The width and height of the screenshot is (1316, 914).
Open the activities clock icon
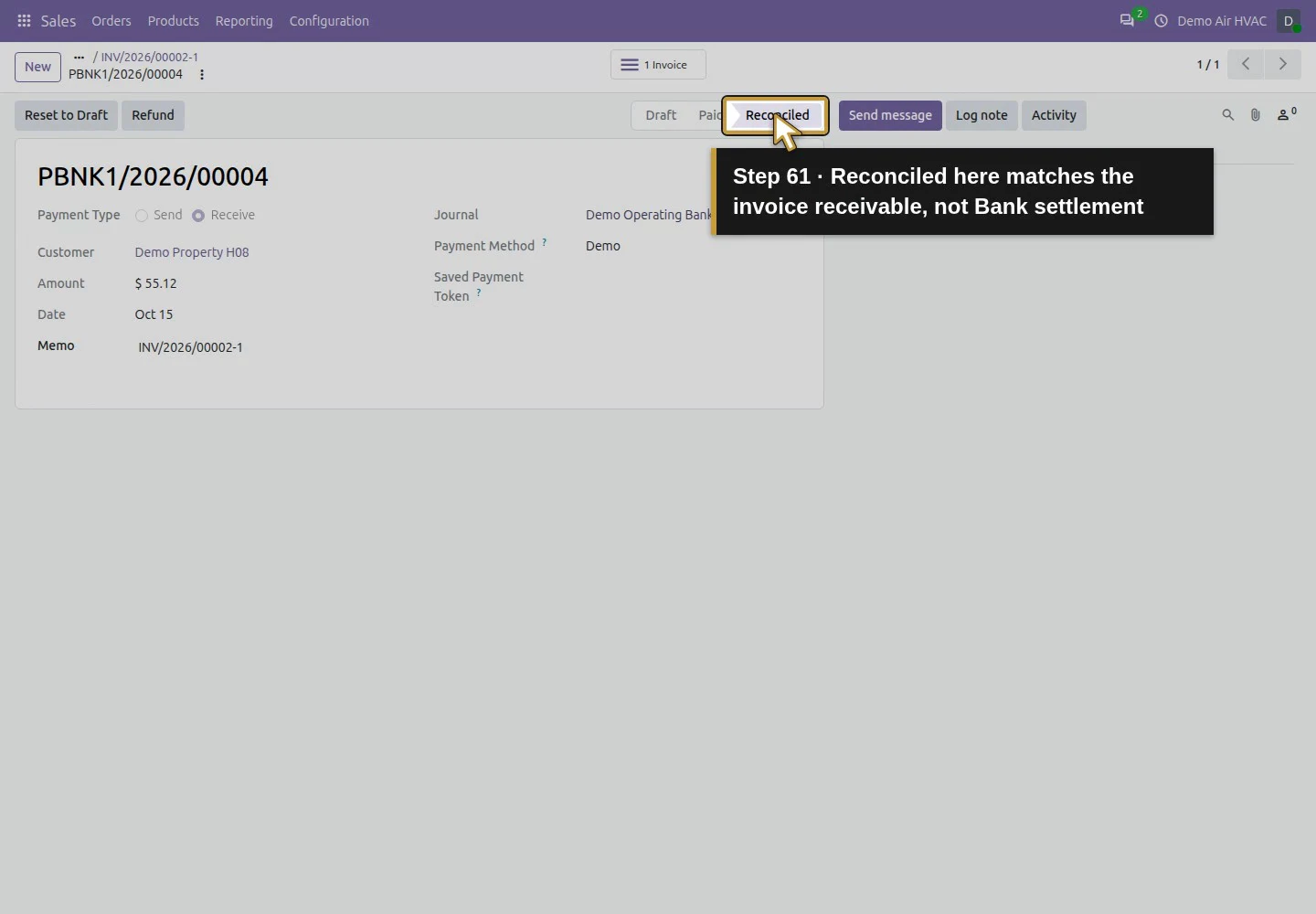(x=1161, y=20)
